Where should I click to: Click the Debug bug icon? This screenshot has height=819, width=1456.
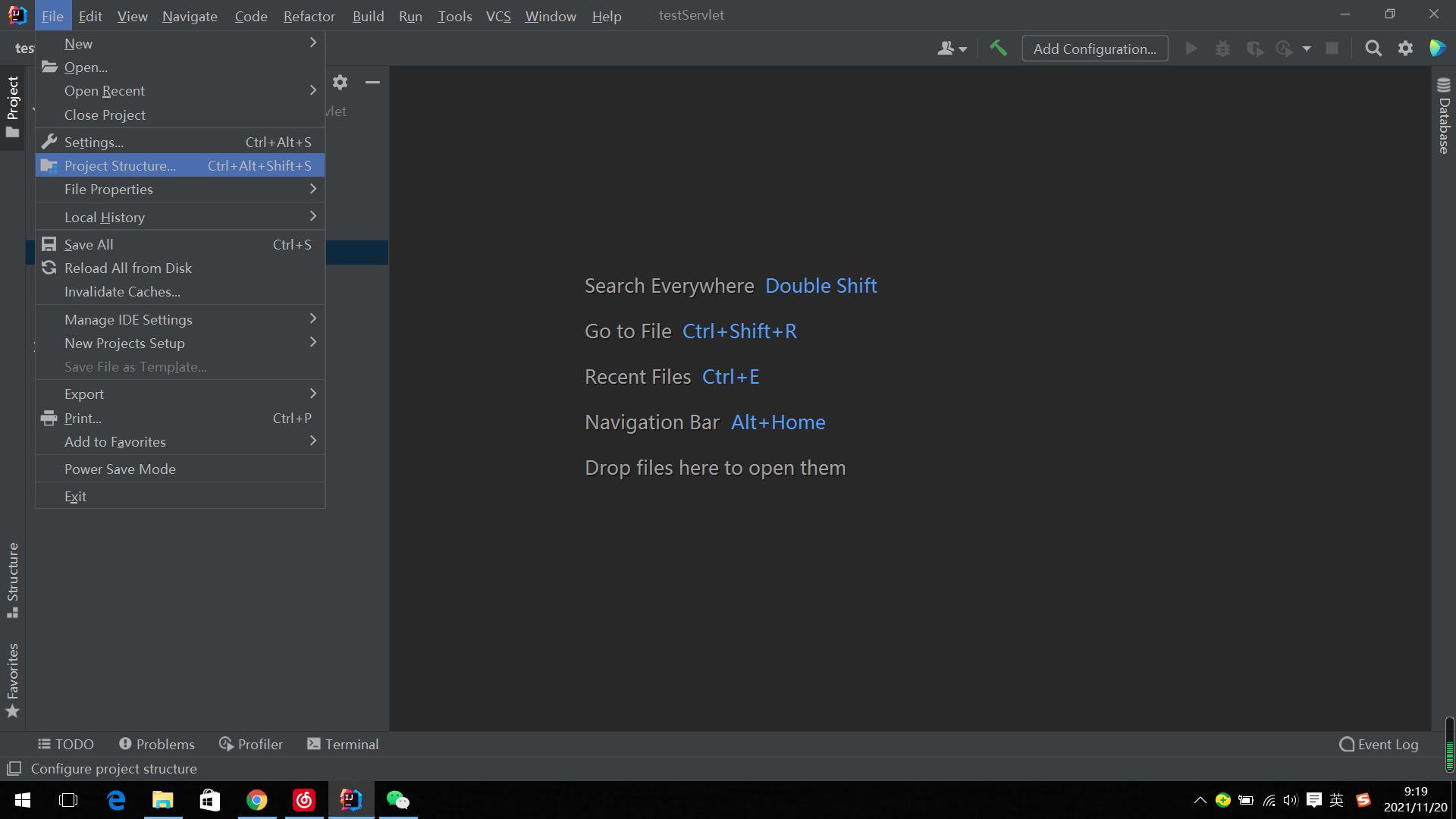pyautogui.click(x=1222, y=49)
